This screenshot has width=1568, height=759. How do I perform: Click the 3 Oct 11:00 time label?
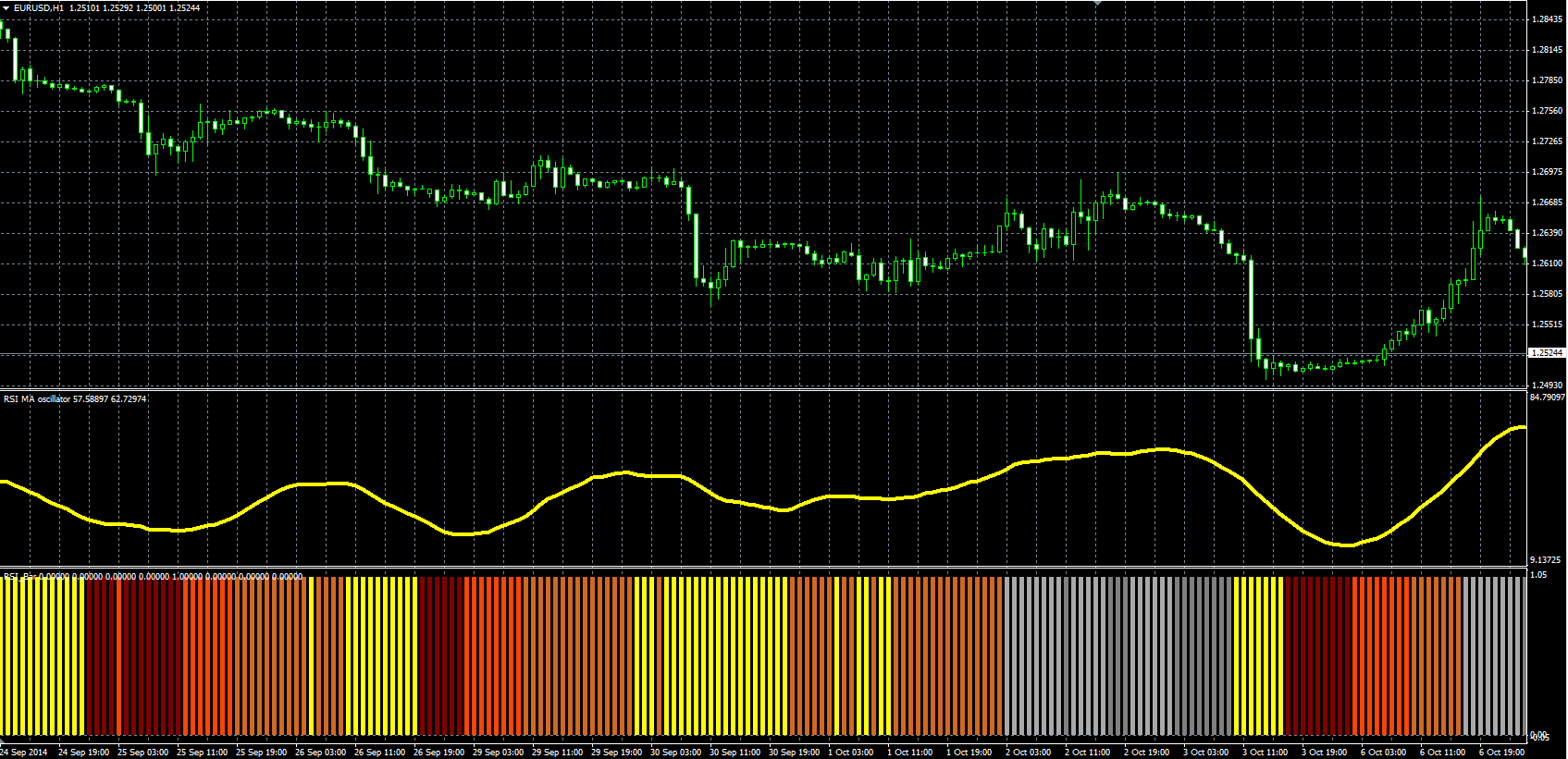click(1266, 752)
